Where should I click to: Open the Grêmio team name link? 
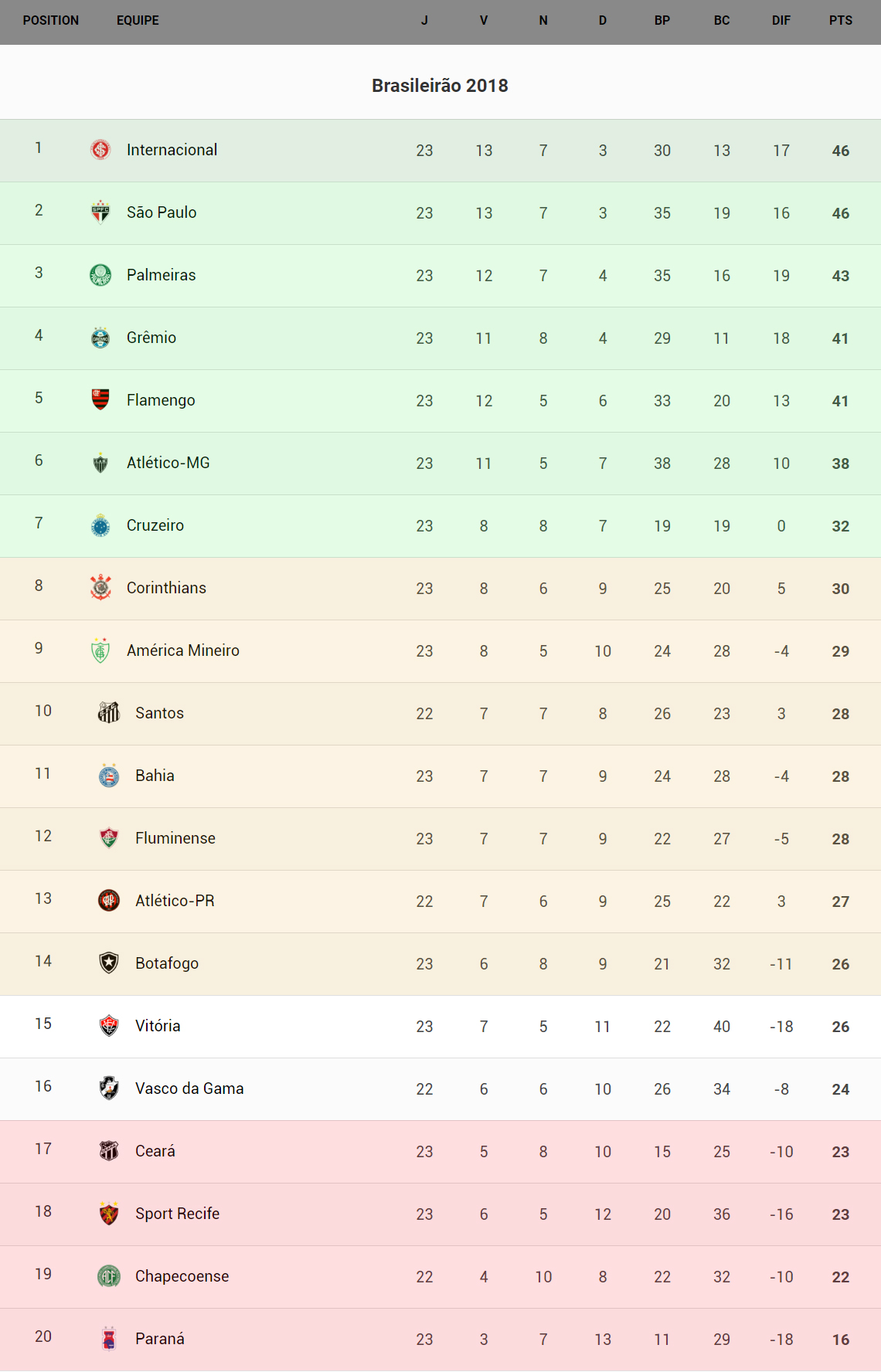[151, 338]
